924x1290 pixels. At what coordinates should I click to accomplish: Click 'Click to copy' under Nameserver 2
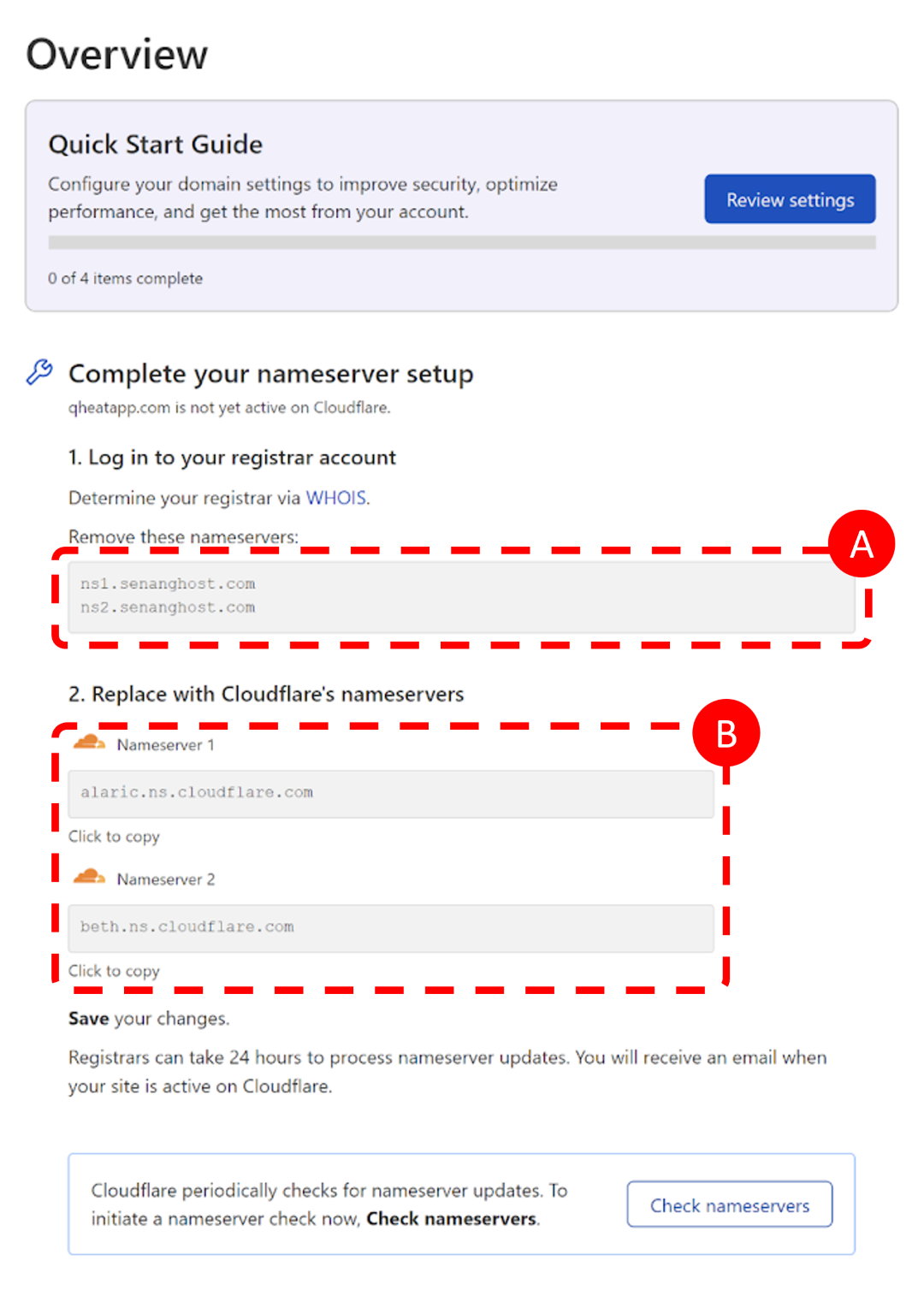114,971
